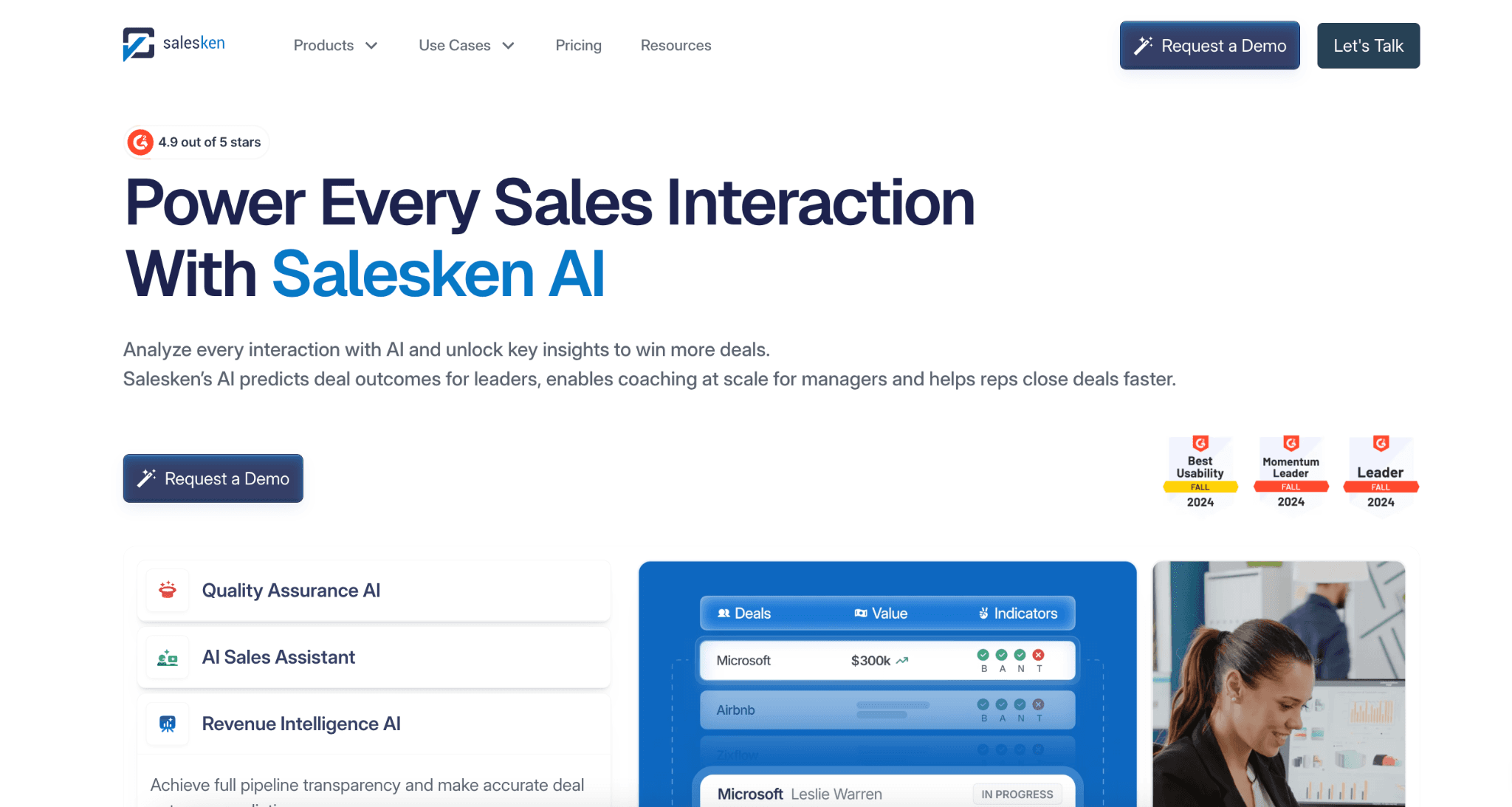Image resolution: width=1512 pixels, height=807 pixels.
Task: Expand the Products dropdown
Action: (336, 45)
